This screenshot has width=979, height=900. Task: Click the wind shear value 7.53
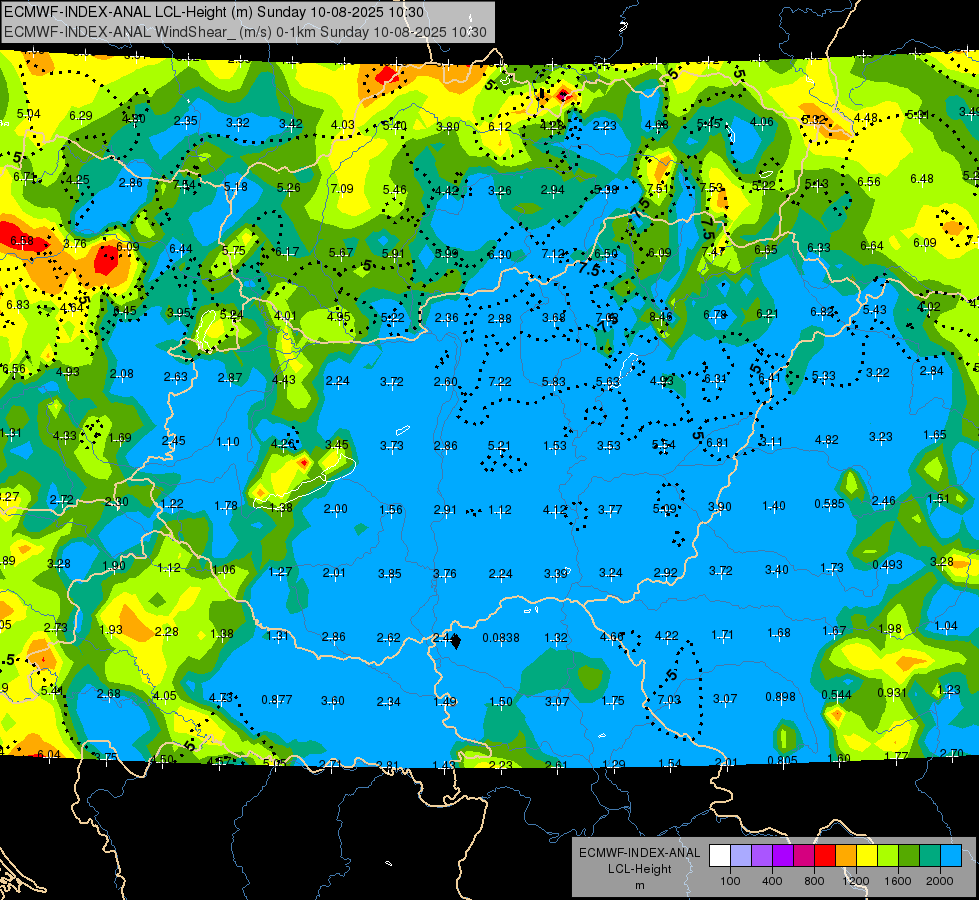[711, 187]
